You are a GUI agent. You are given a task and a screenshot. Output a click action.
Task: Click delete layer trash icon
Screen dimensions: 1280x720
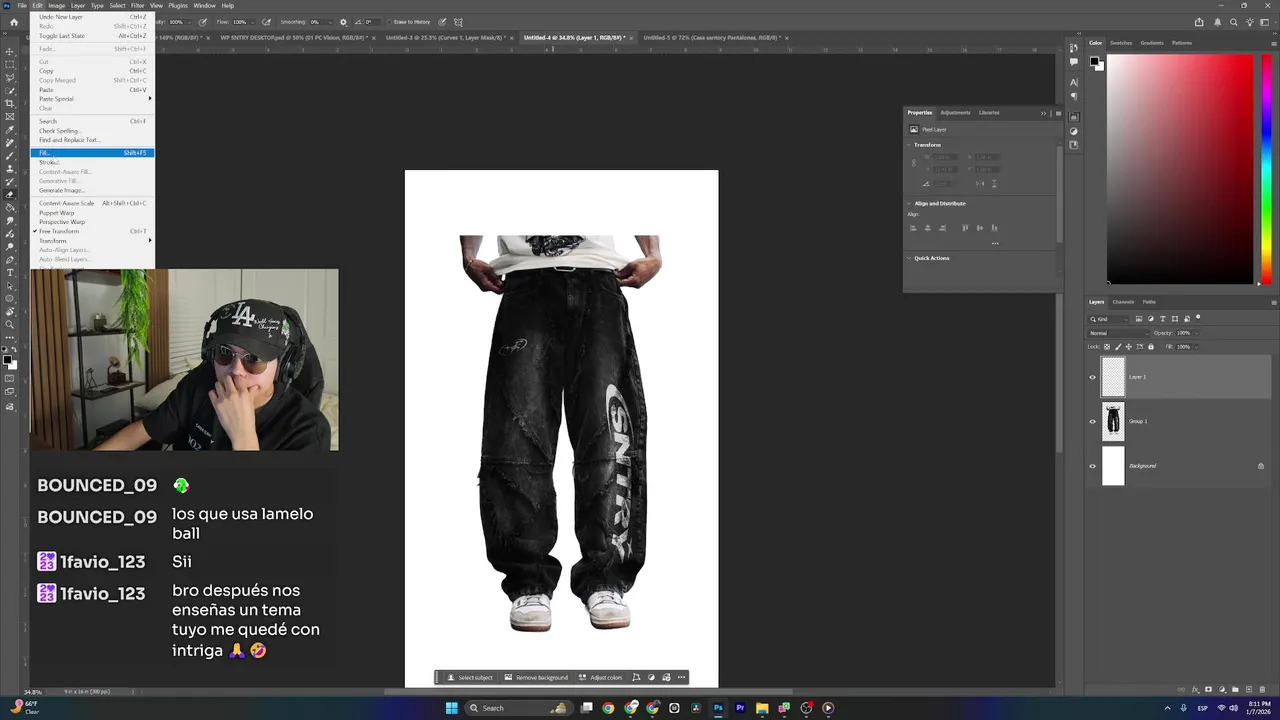pos(1263,689)
